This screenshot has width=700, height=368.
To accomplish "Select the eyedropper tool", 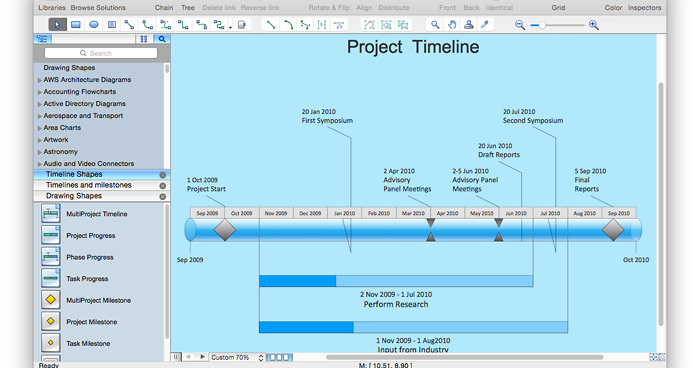I will pos(485,25).
